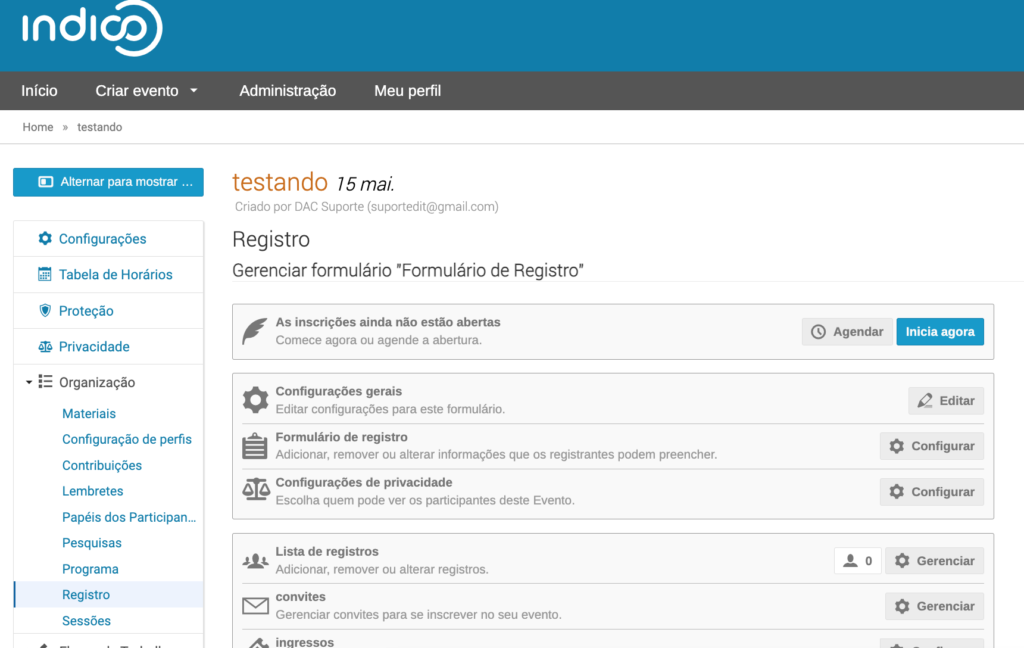Viewport: 1024px width, 648px height.
Task: Click Criado por DAC Suporte text
Action: coord(366,206)
